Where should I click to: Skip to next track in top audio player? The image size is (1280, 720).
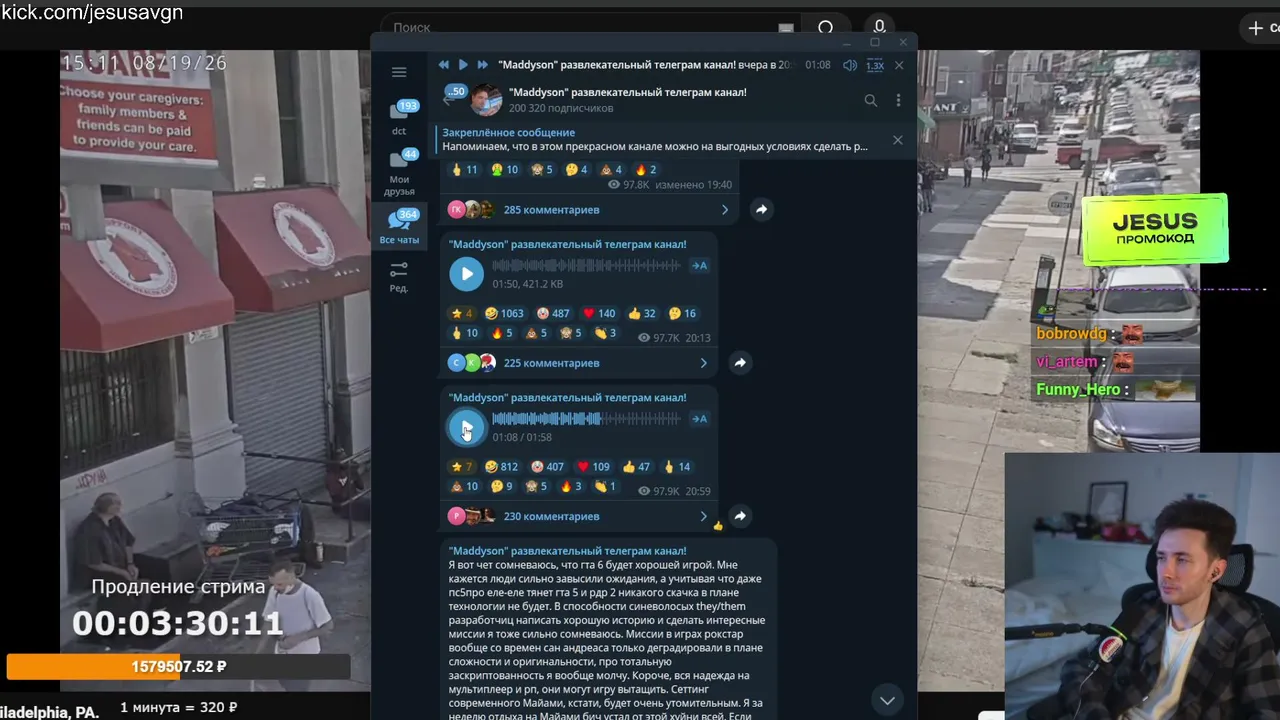pyautogui.click(x=482, y=65)
